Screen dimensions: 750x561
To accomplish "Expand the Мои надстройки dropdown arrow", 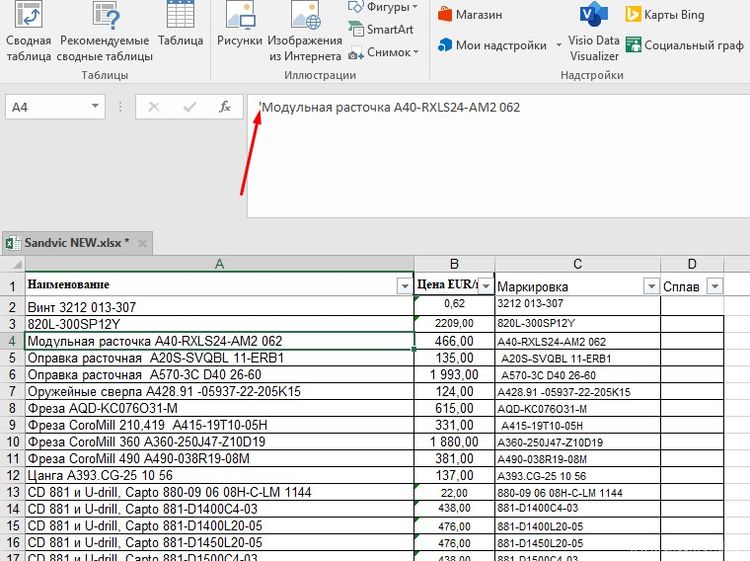I will (558, 45).
